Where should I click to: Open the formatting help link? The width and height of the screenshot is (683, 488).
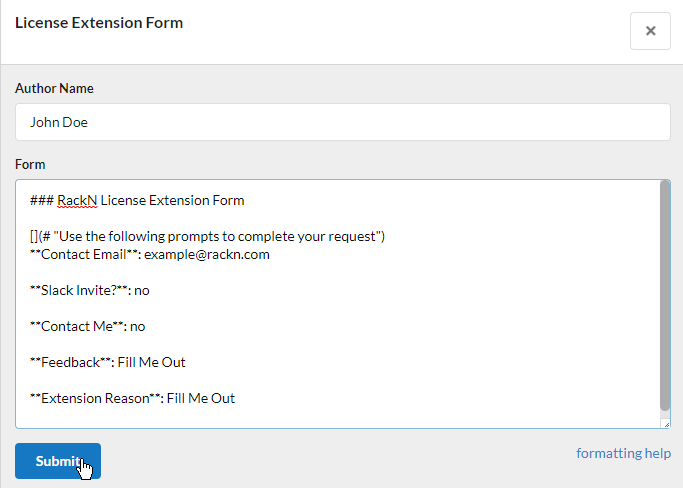(623, 453)
